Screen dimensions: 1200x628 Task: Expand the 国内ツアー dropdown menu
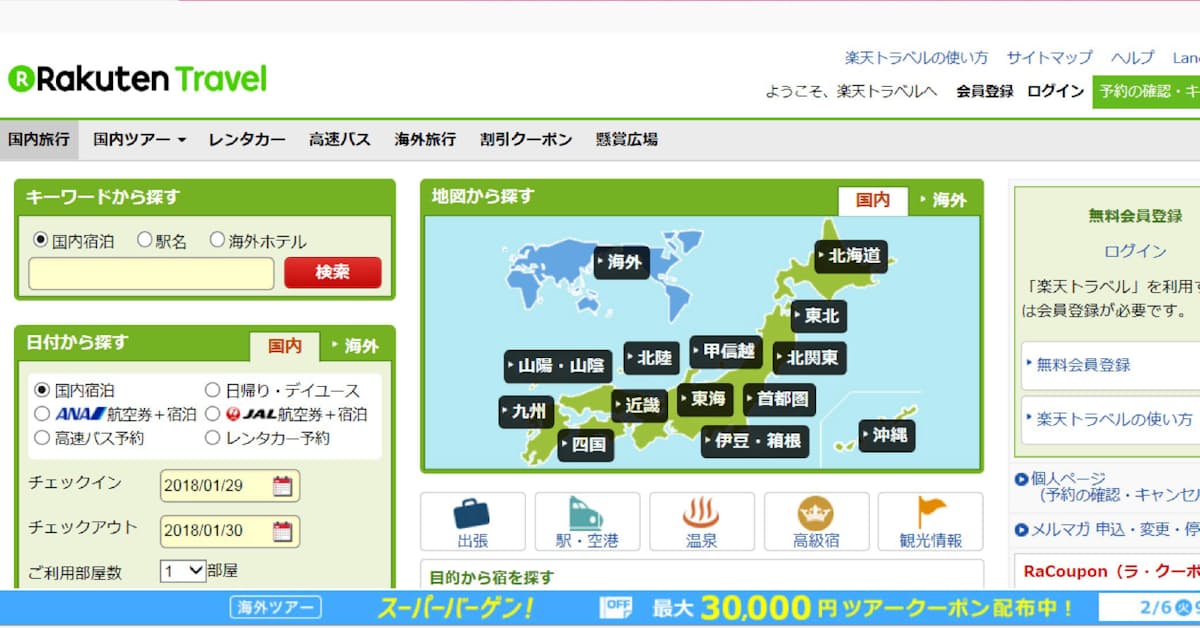click(x=139, y=140)
